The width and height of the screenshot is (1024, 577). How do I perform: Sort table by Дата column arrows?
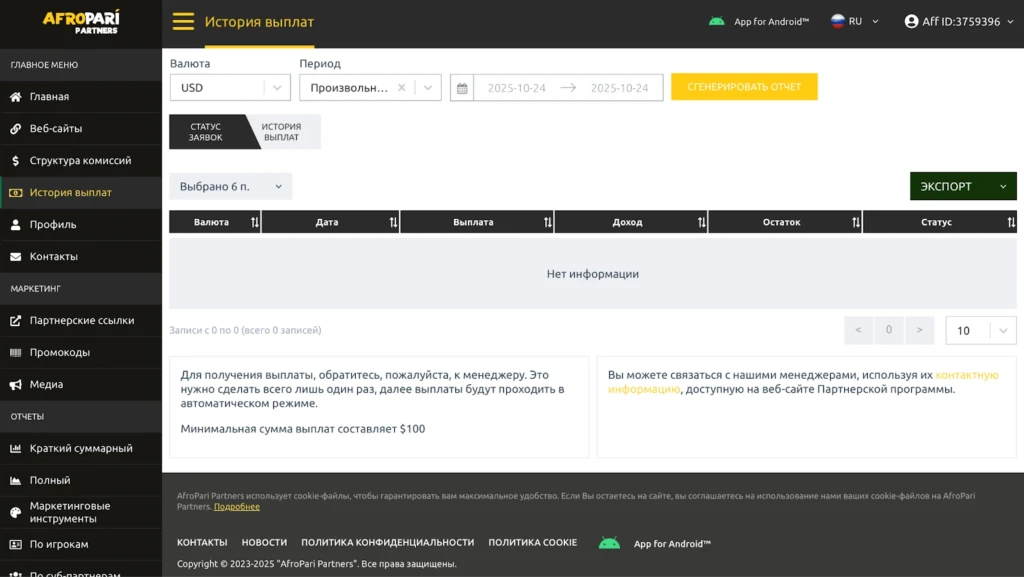[x=393, y=223]
